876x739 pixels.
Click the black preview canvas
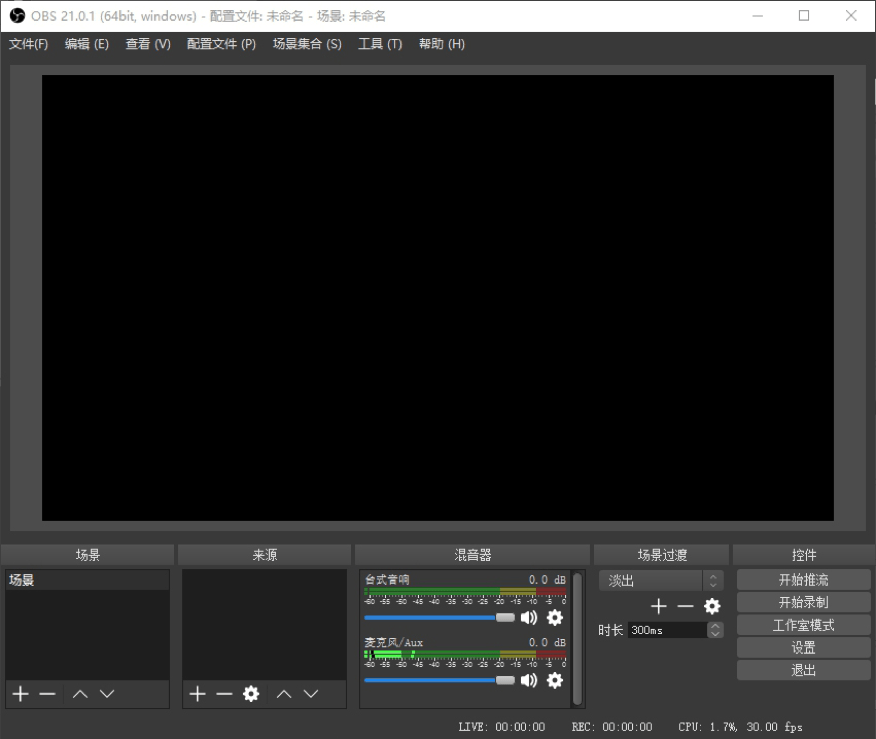point(438,298)
